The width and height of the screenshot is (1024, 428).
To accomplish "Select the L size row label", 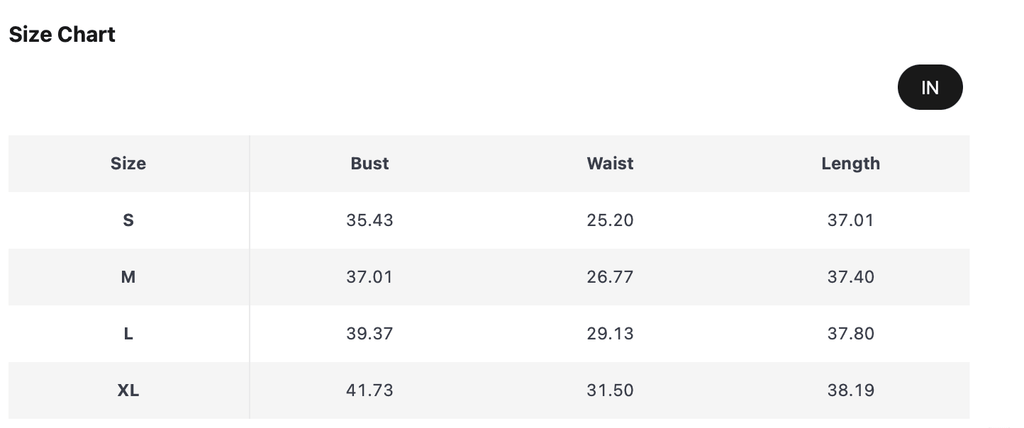I will pyautogui.click(x=128, y=334).
